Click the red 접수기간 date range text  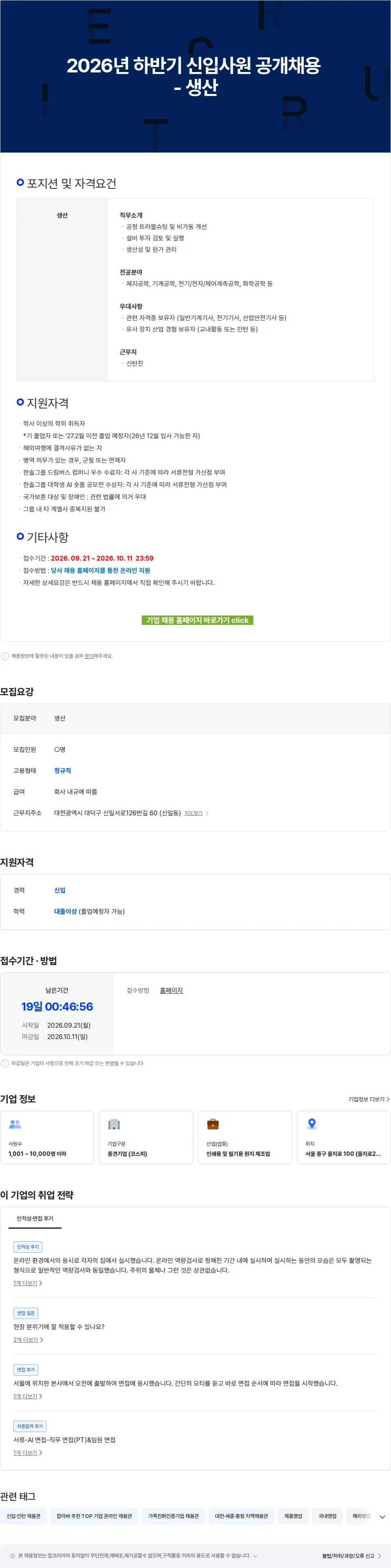102,558
